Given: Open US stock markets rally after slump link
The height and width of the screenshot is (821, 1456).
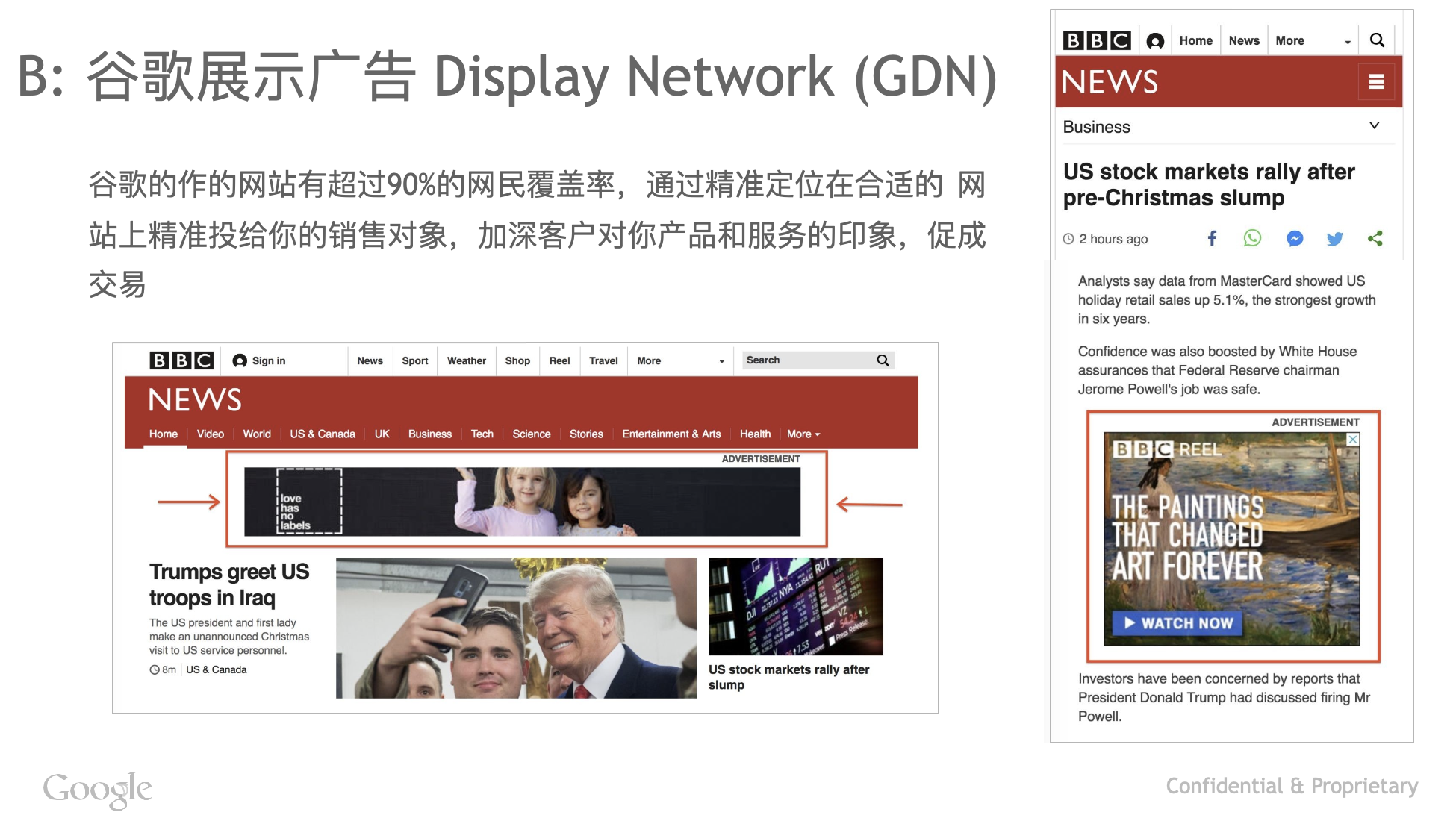Looking at the screenshot, I should point(788,677).
